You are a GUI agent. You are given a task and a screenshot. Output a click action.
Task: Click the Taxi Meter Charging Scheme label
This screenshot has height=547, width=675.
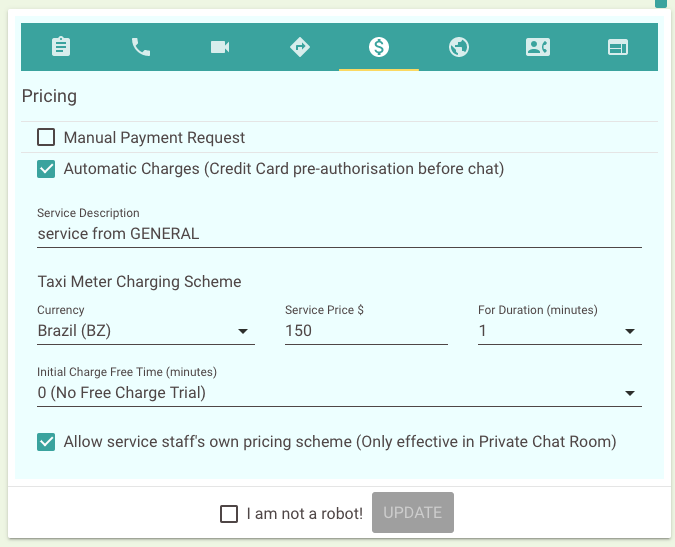point(139,281)
